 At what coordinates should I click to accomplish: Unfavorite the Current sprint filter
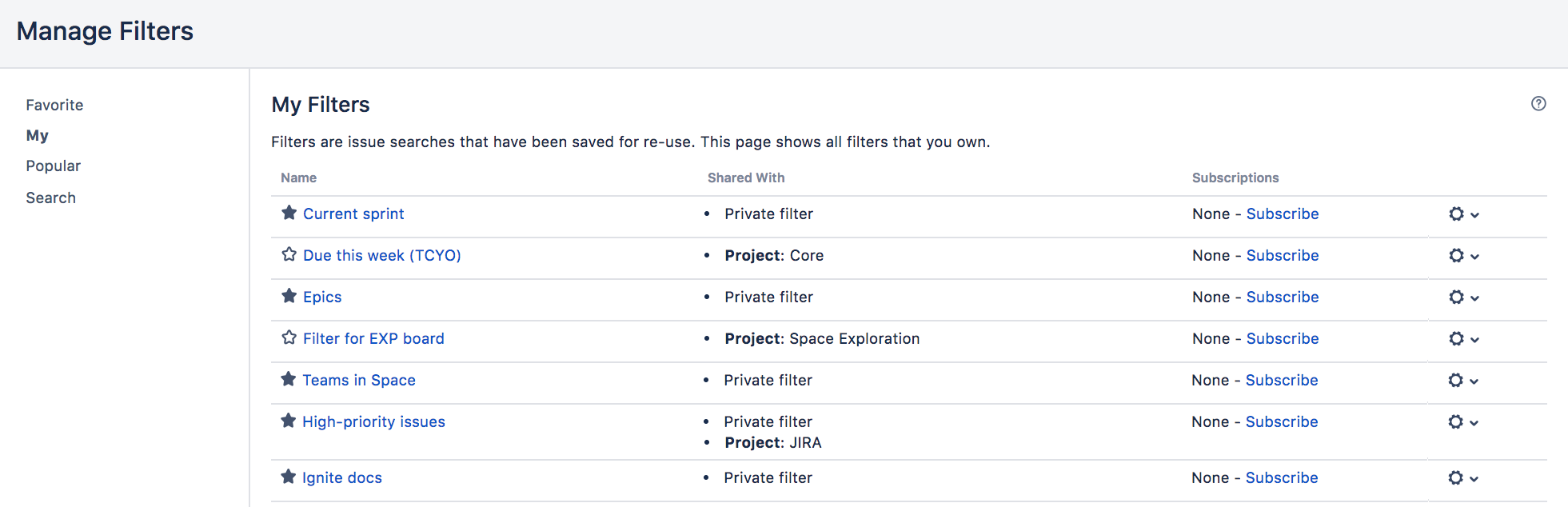pos(288,213)
